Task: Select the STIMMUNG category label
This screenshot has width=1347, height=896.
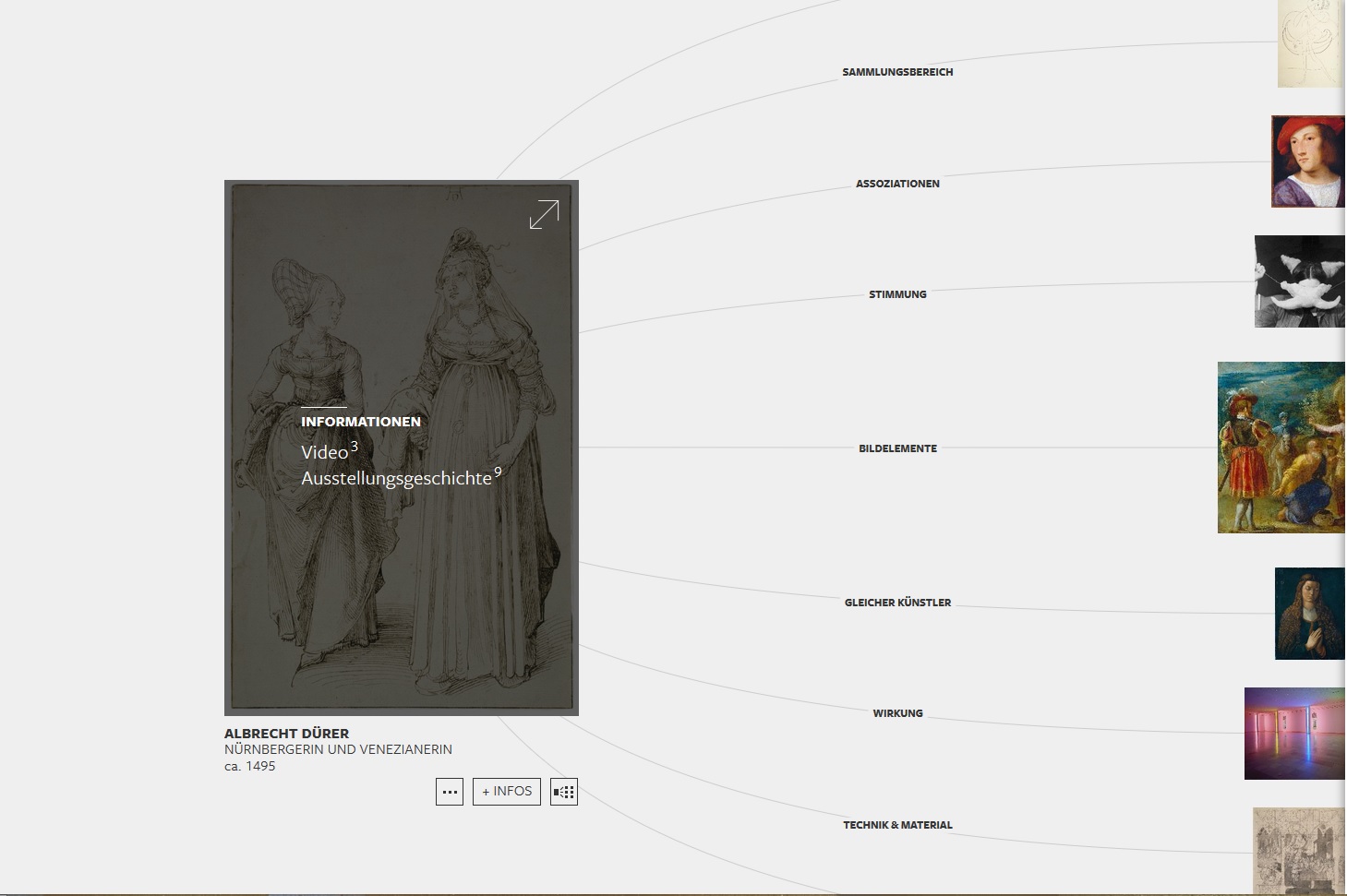Action: 897,294
